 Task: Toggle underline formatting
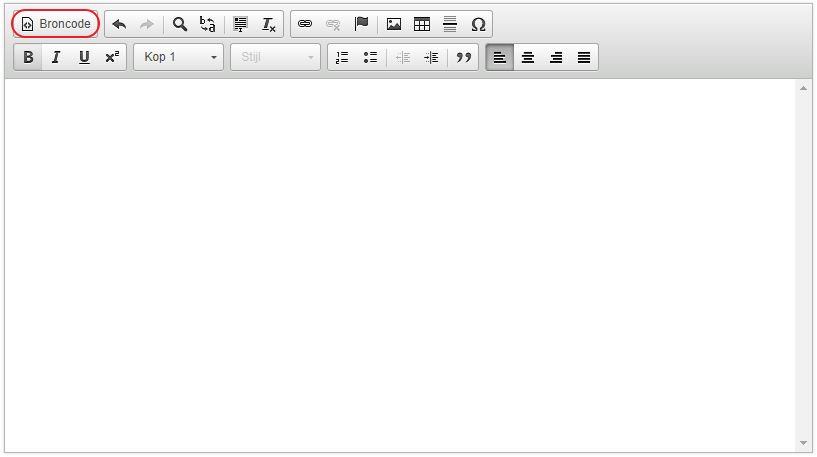(x=84, y=57)
